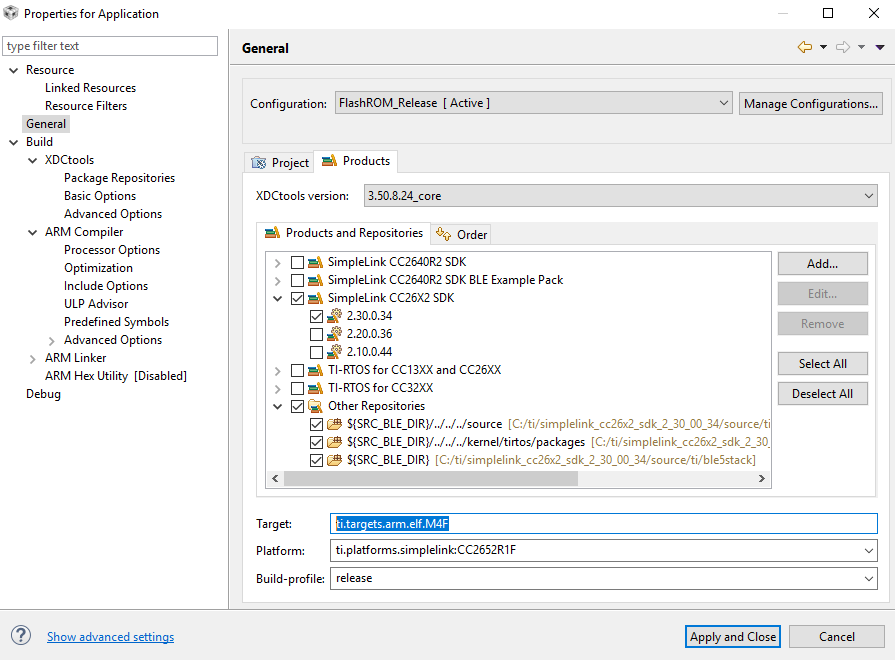Expand the ARM Linker tree node
Image resolution: width=895 pixels, height=660 pixels.
pyautogui.click(x=33, y=359)
